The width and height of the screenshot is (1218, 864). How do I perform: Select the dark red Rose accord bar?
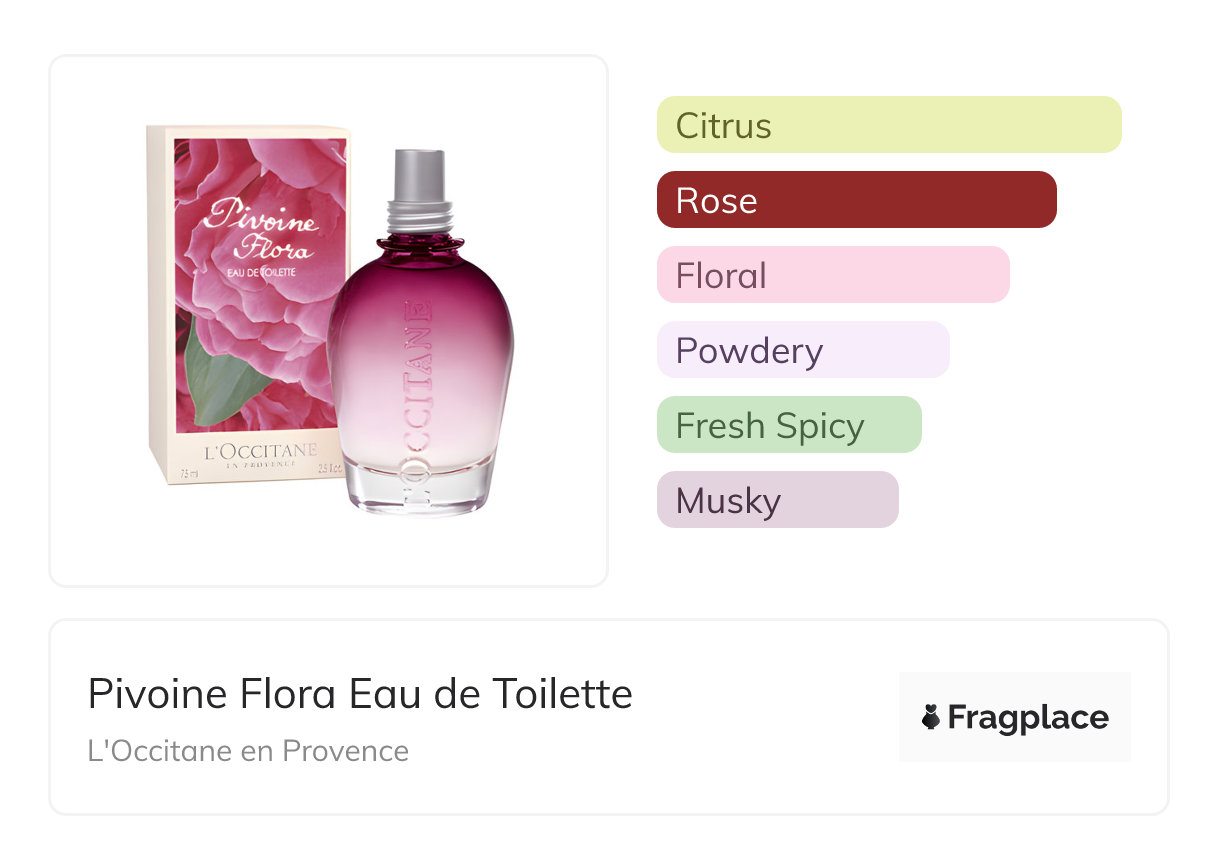(856, 200)
